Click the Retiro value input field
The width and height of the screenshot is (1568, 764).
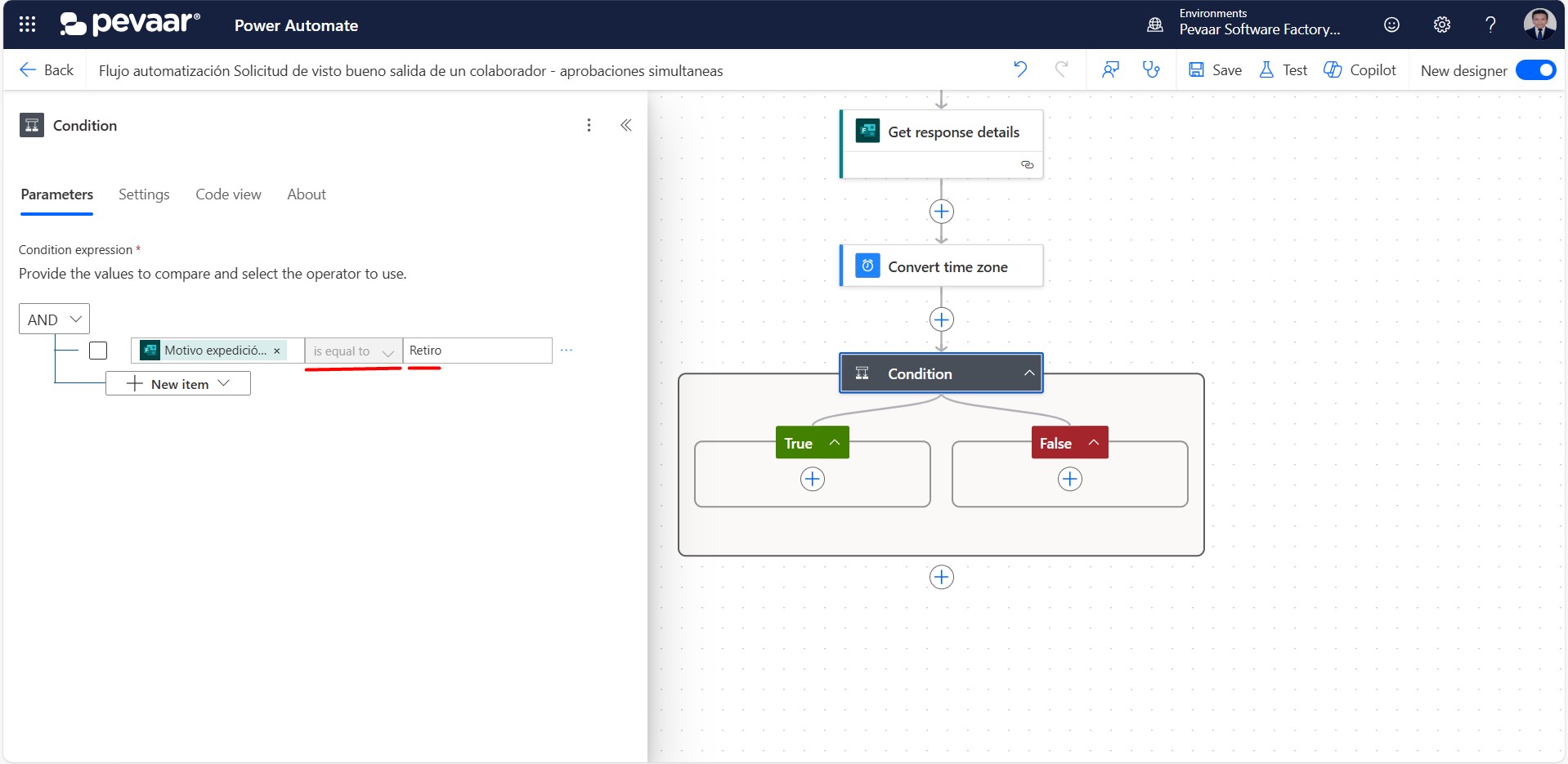[x=477, y=351]
